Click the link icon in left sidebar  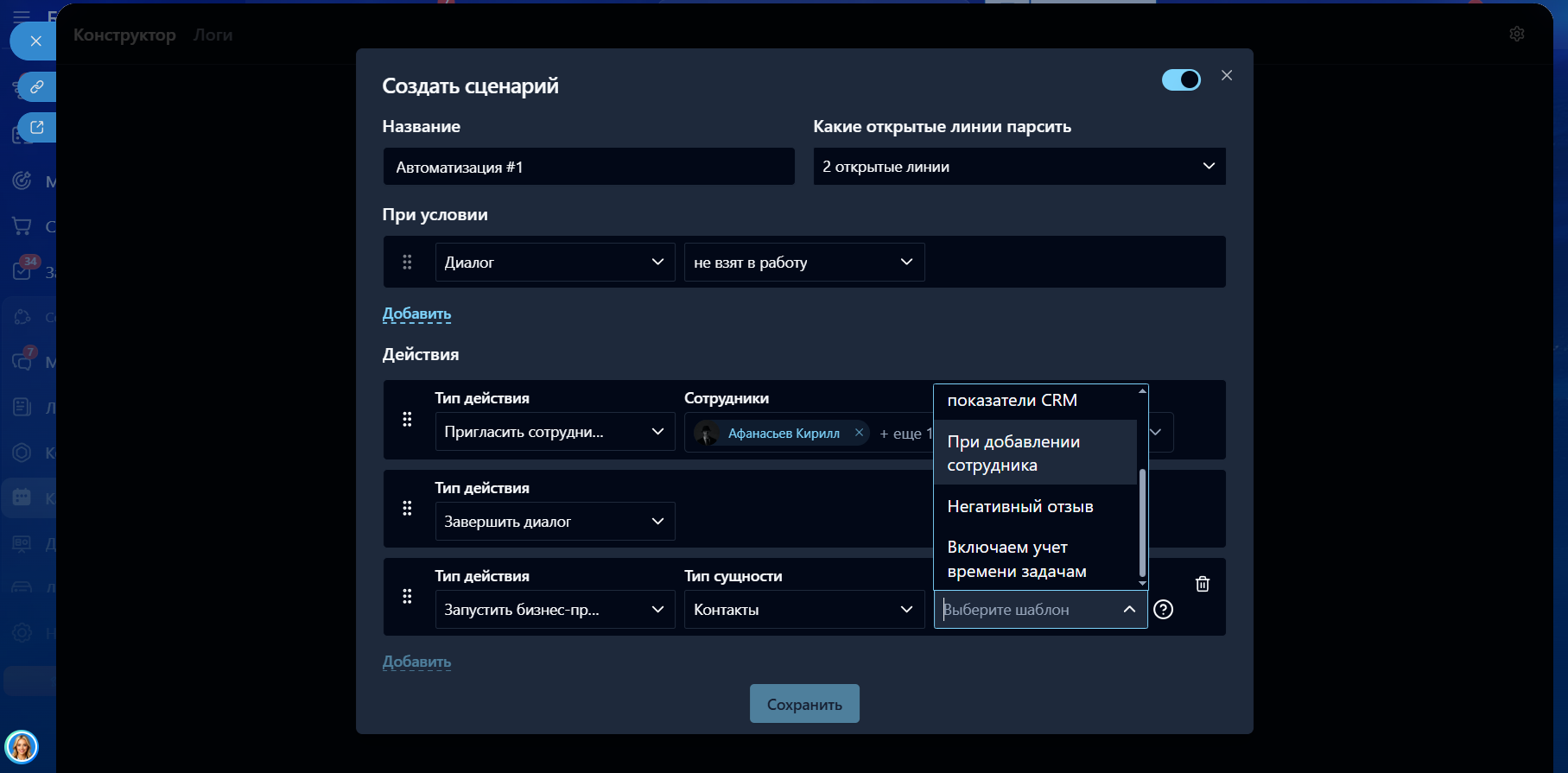(x=37, y=87)
